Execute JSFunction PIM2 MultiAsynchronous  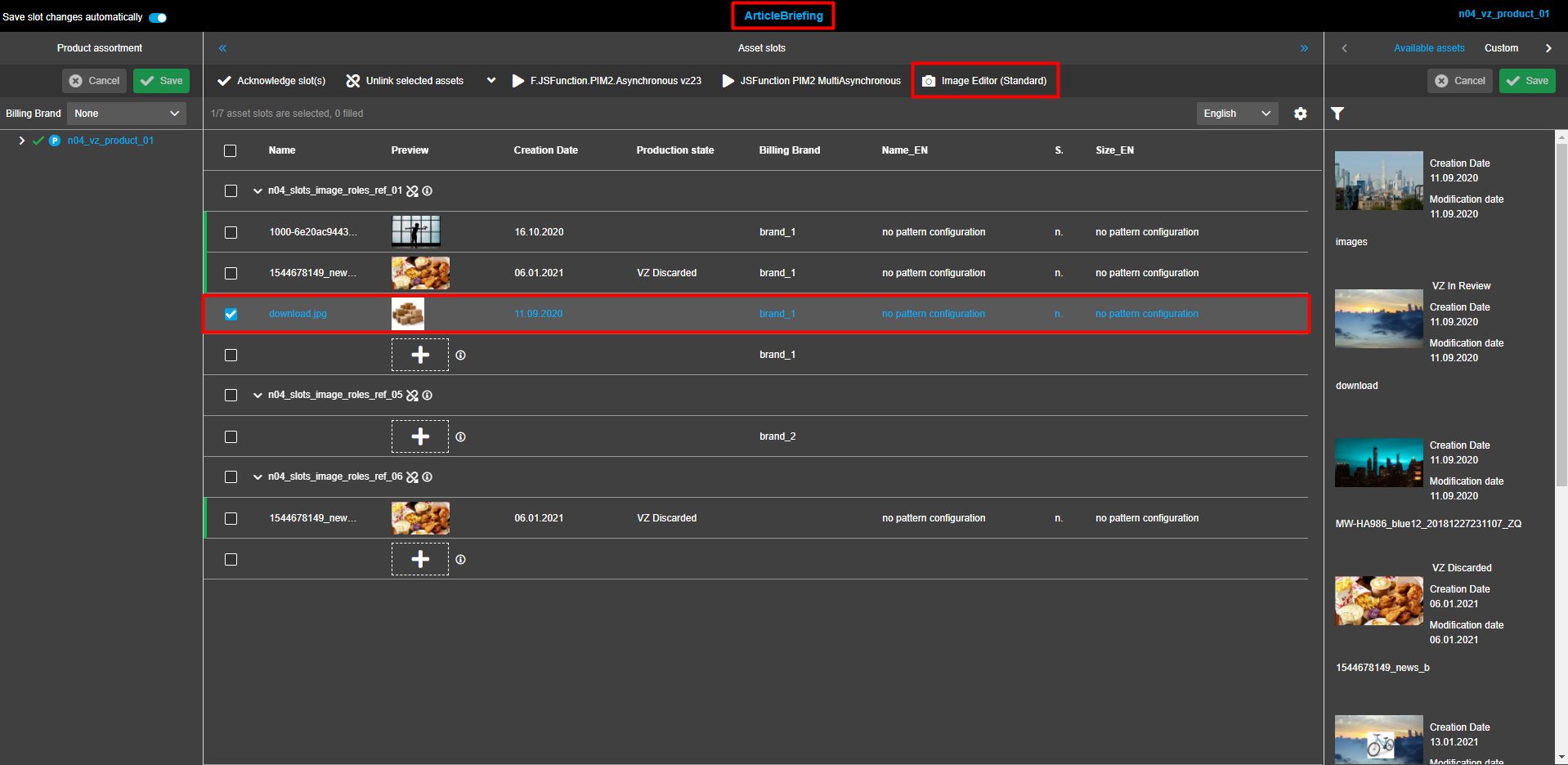(810, 80)
